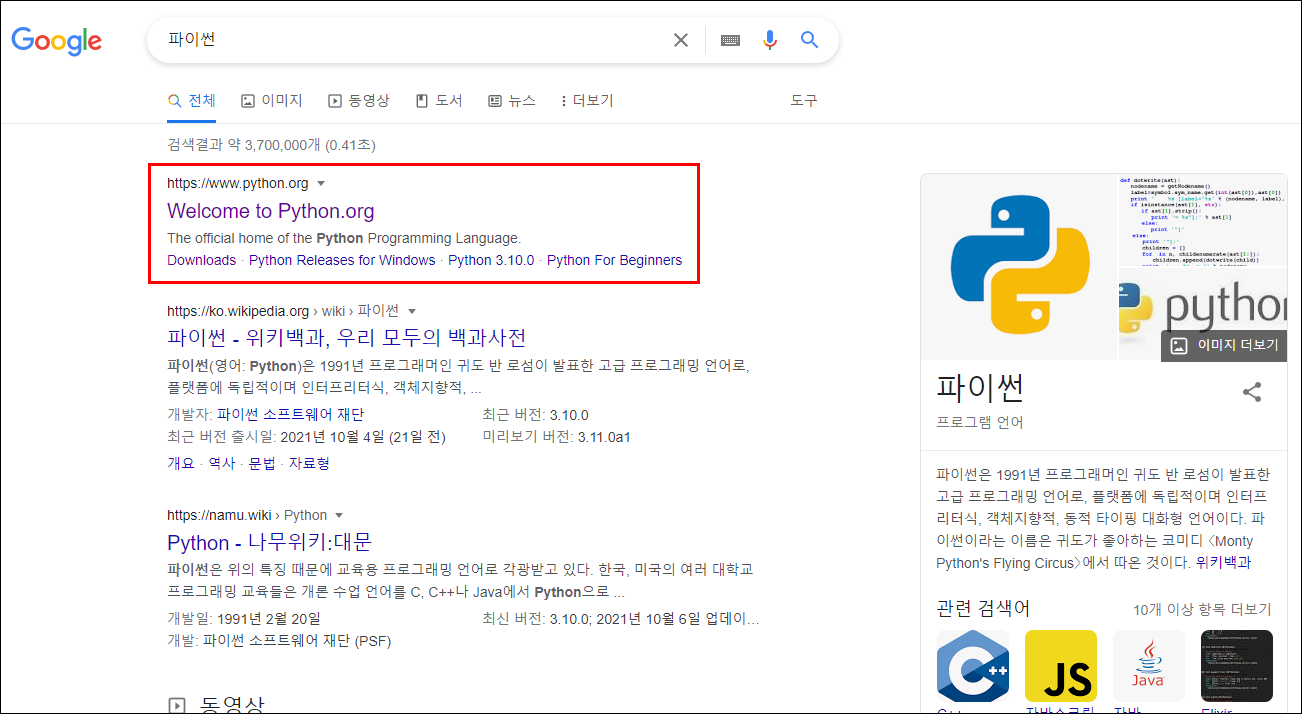Viewport: 1302px width, 714px height.
Task: Click the 이미지 더보기 button
Action: coord(1224,345)
